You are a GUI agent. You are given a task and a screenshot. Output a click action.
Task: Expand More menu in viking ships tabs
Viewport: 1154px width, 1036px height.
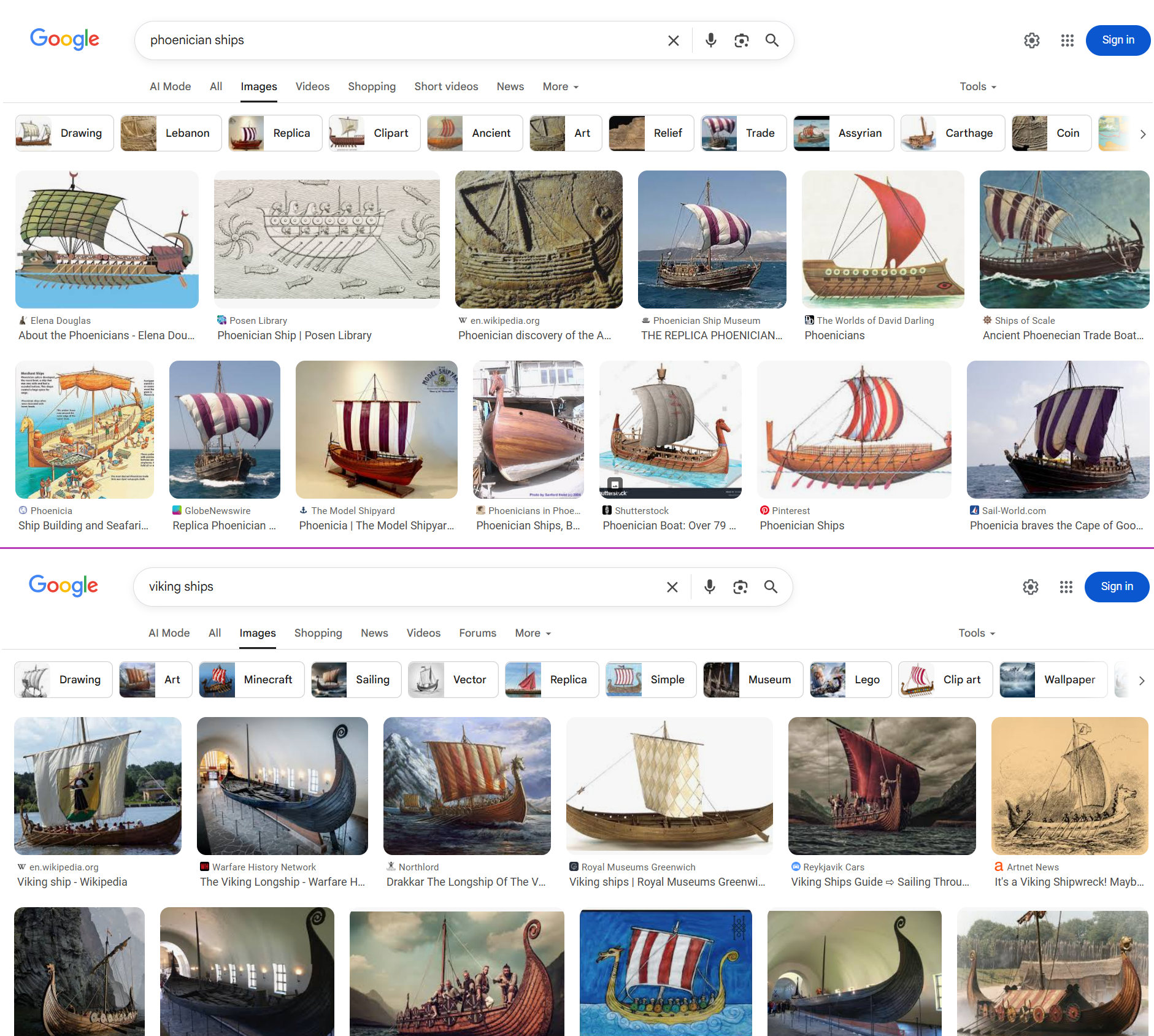[533, 634]
